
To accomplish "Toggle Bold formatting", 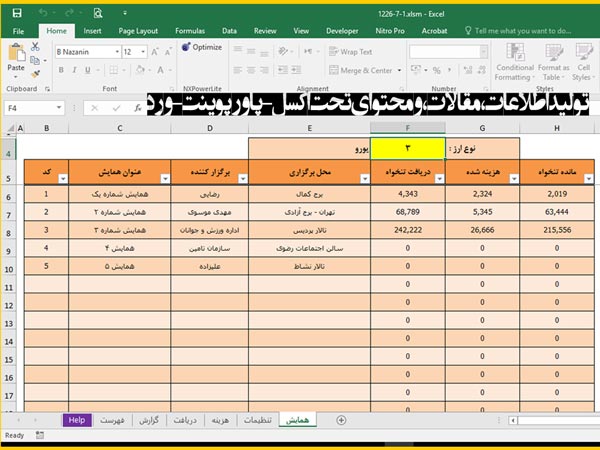I will point(61,70).
